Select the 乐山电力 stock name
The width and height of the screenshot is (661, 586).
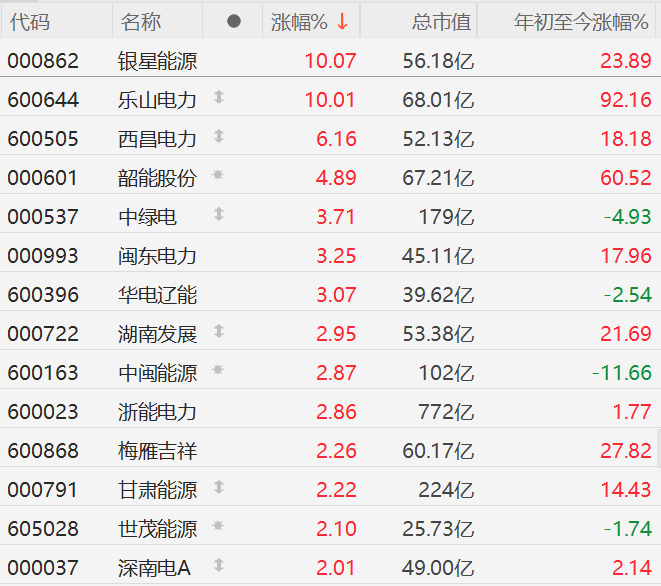click(157, 100)
